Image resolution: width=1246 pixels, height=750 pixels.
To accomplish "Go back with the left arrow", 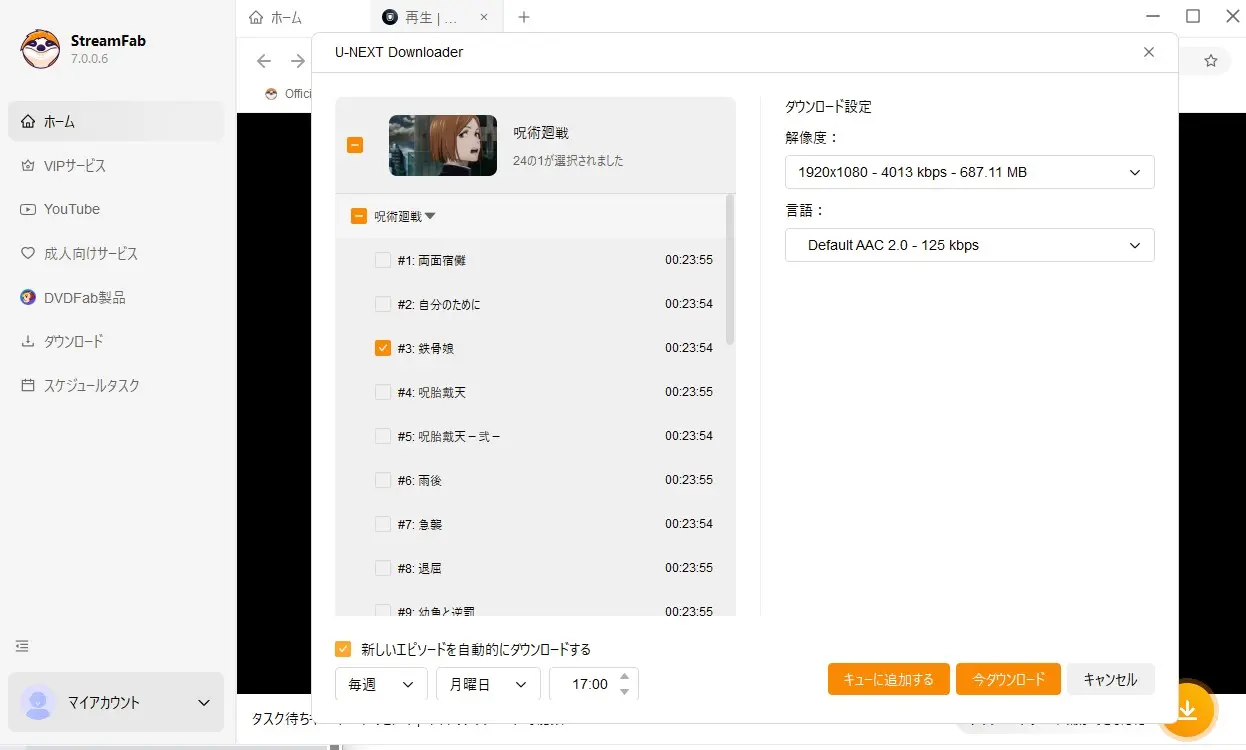I will pyautogui.click(x=264, y=61).
